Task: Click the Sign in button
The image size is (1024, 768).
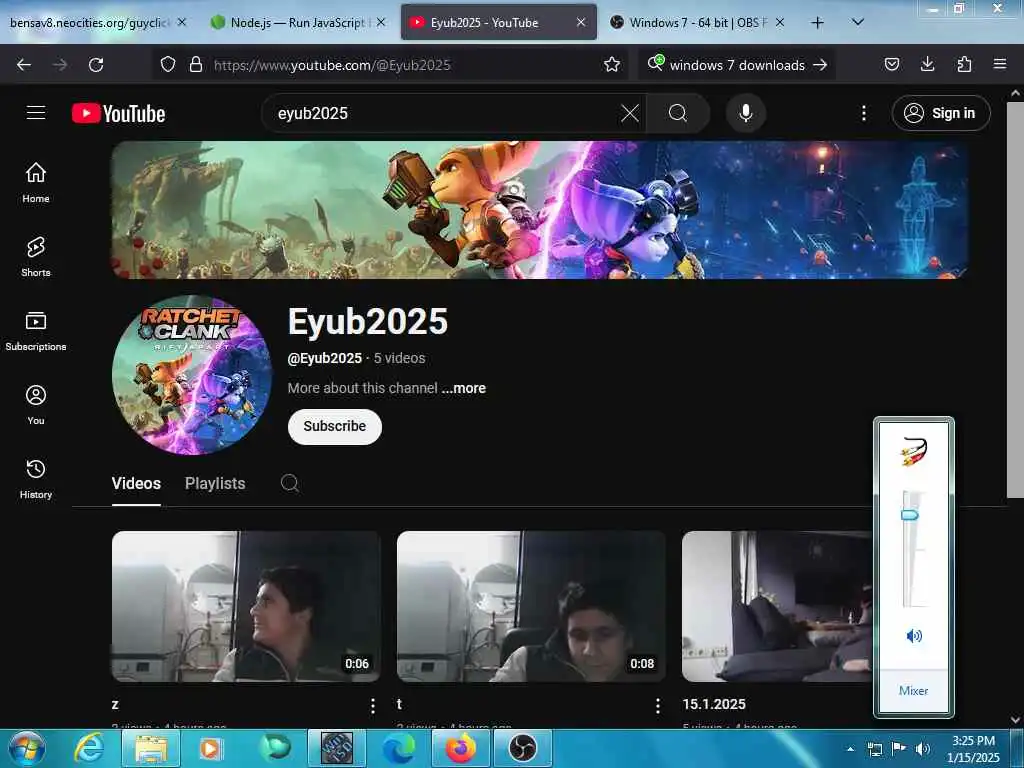Action: tap(940, 113)
